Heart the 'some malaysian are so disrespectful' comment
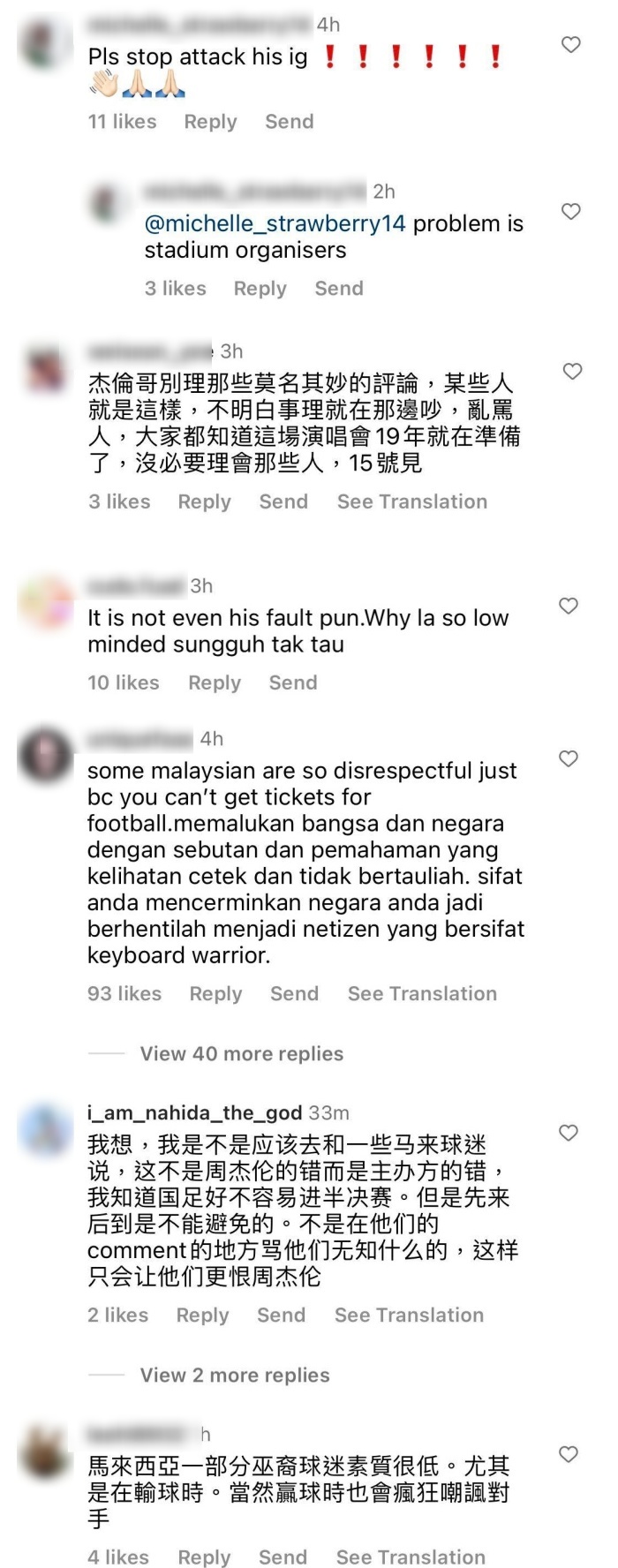The width and height of the screenshot is (618, 1568). [x=569, y=758]
